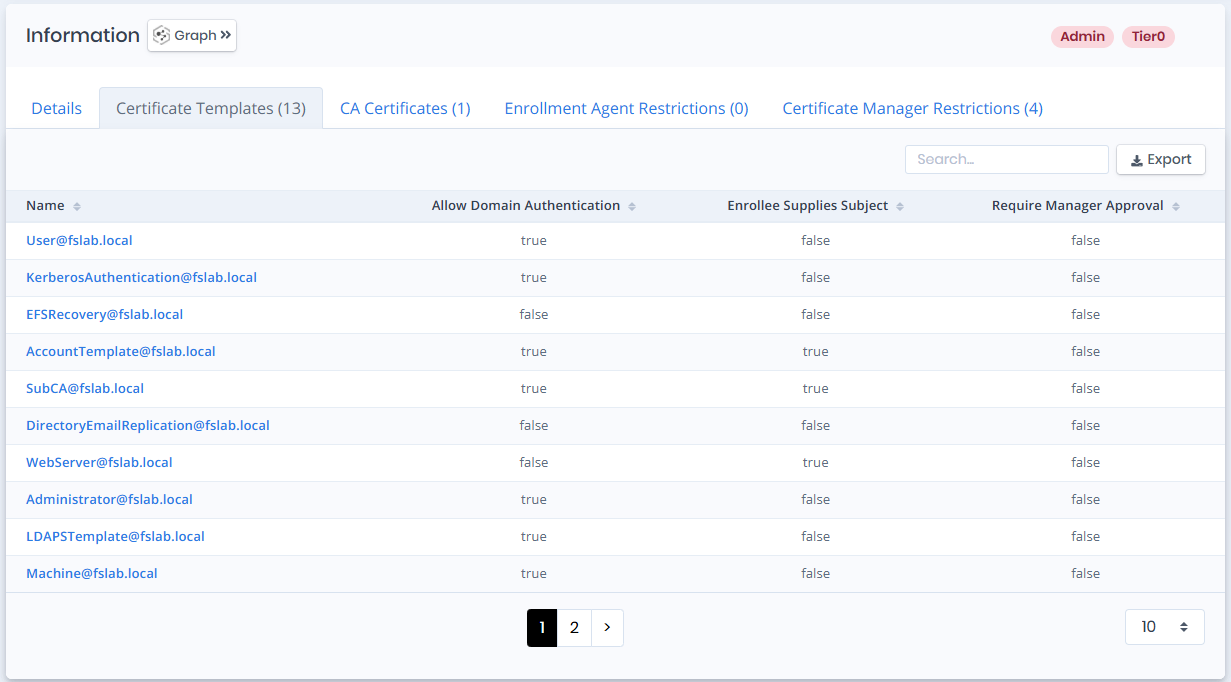Image resolution: width=1231 pixels, height=682 pixels.
Task: Open the CA Certificates (1) tab
Action: (x=405, y=108)
